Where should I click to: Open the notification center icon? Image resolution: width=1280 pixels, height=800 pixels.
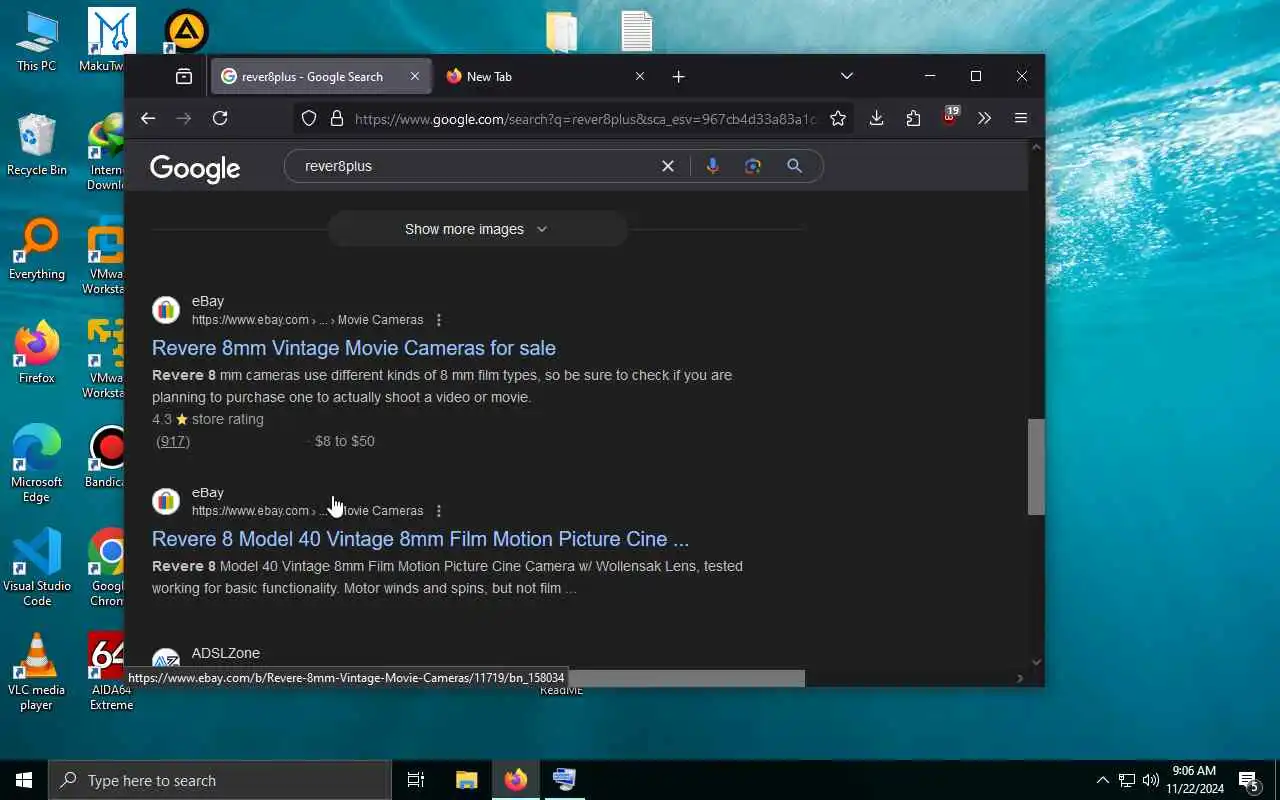(x=1248, y=780)
